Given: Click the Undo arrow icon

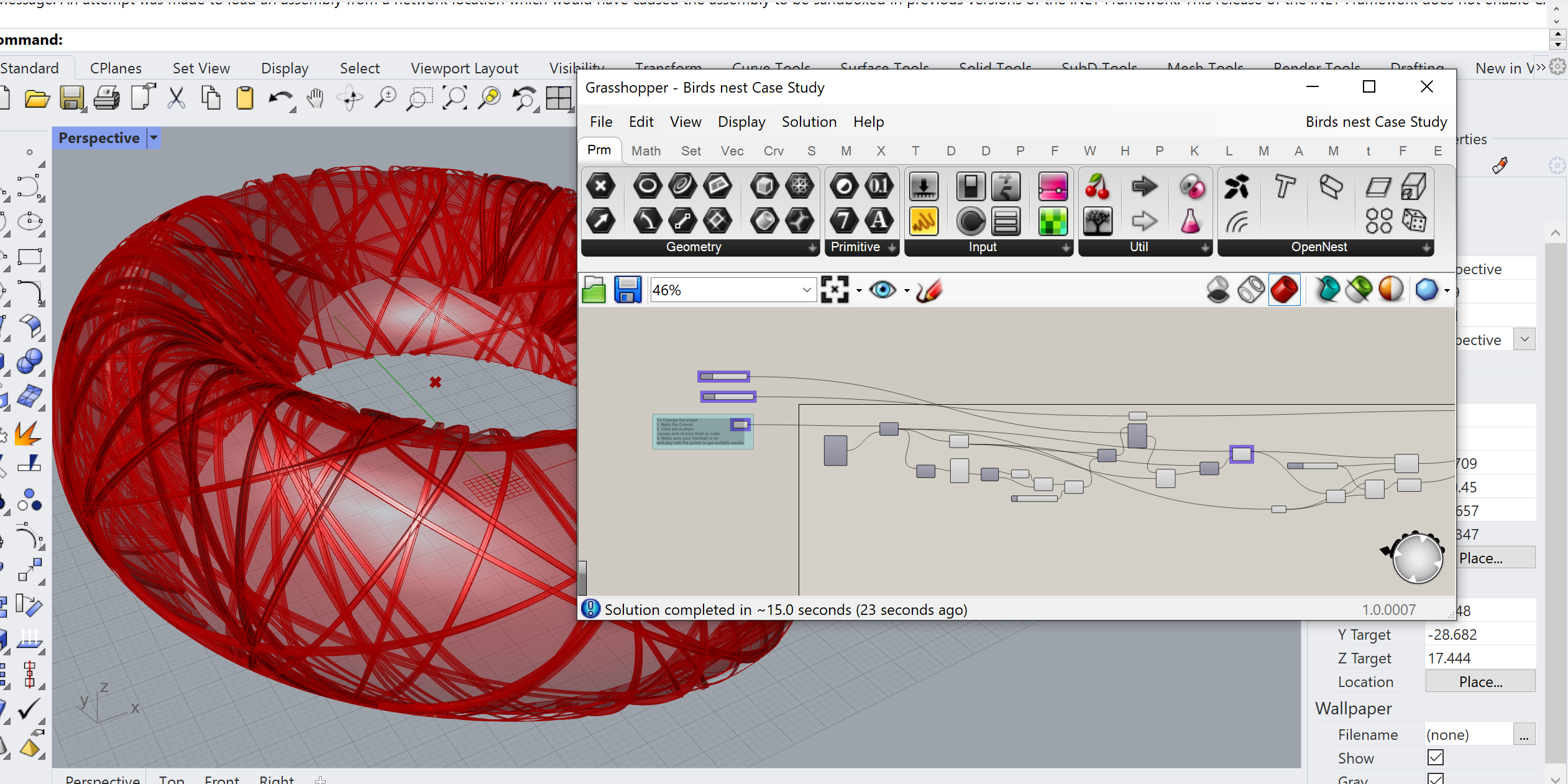Looking at the screenshot, I should pyautogui.click(x=280, y=98).
